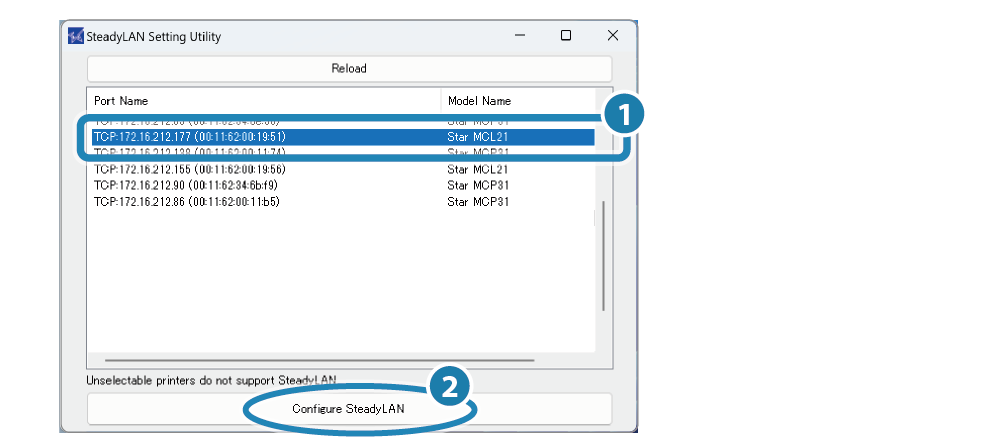Select printer row TCP:172.16.212.155
The height and width of the screenshot is (442, 1000).
pos(343,169)
